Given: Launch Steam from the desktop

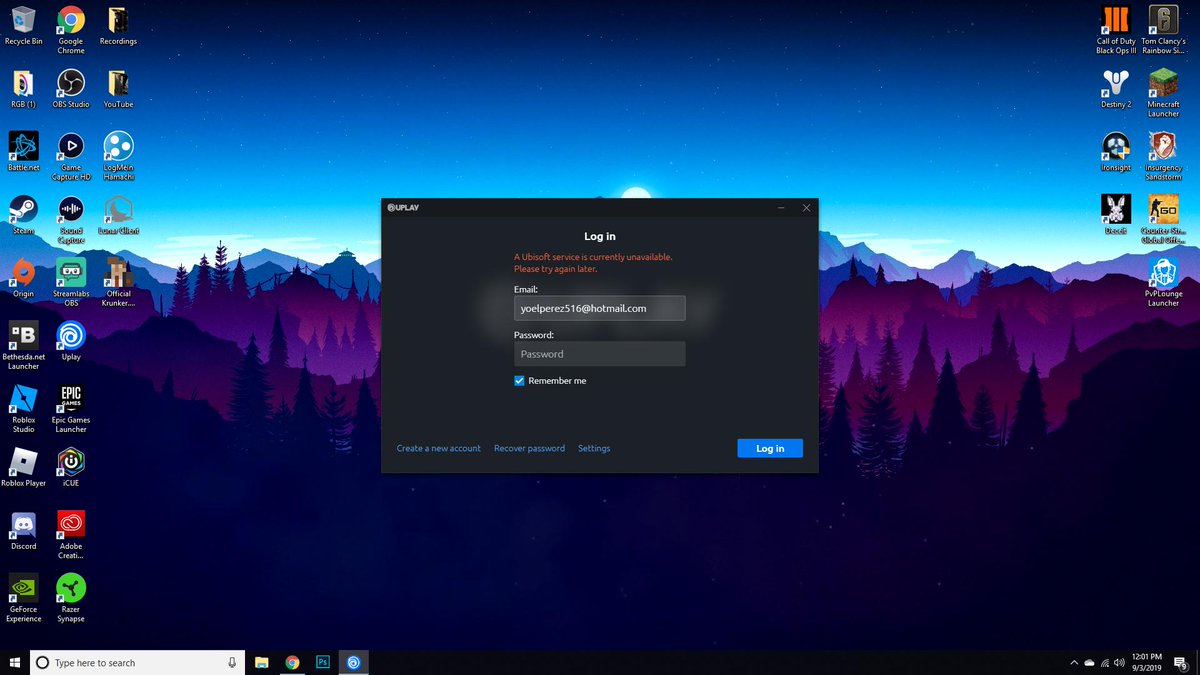Looking at the screenshot, I should pos(23,215).
